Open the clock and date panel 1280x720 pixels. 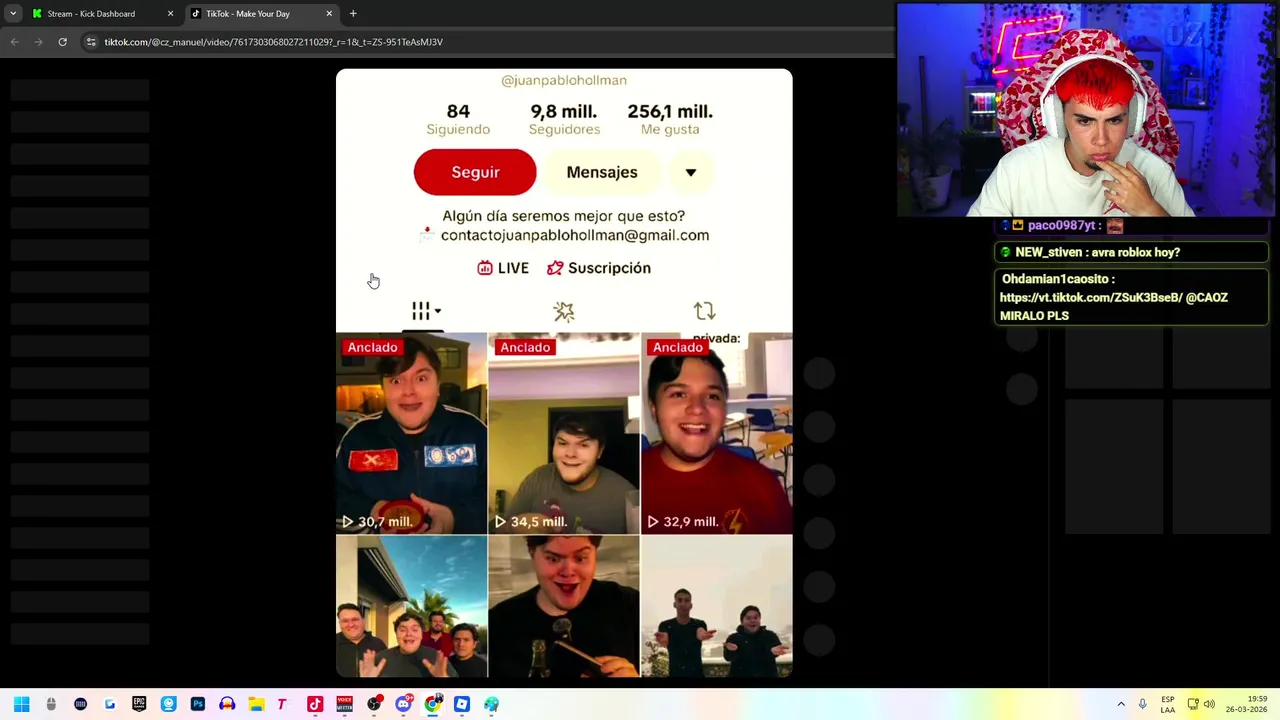pos(1246,704)
